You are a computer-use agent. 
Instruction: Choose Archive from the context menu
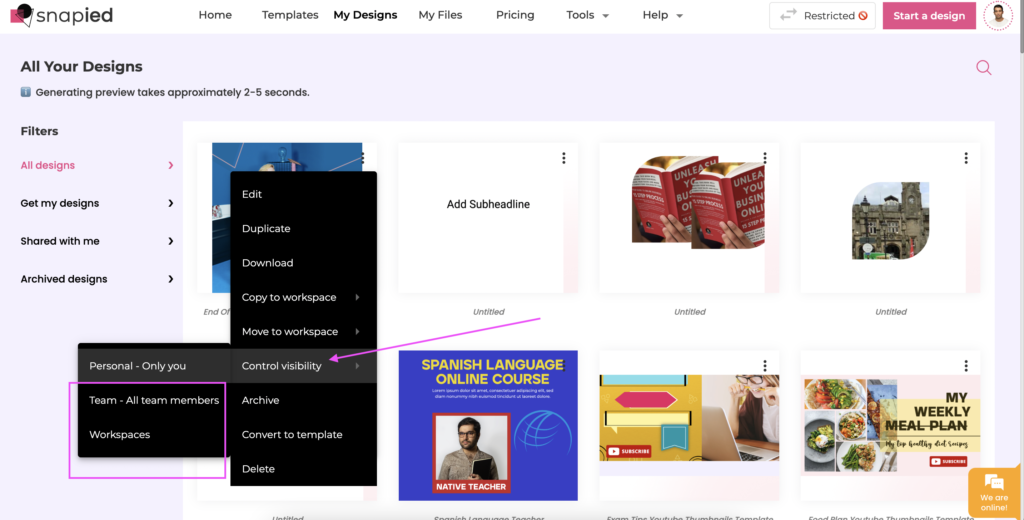pyautogui.click(x=304, y=400)
